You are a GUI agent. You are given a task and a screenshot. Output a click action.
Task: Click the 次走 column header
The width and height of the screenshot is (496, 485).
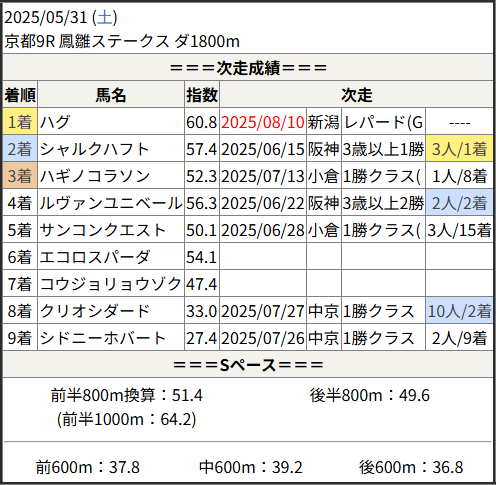click(356, 95)
